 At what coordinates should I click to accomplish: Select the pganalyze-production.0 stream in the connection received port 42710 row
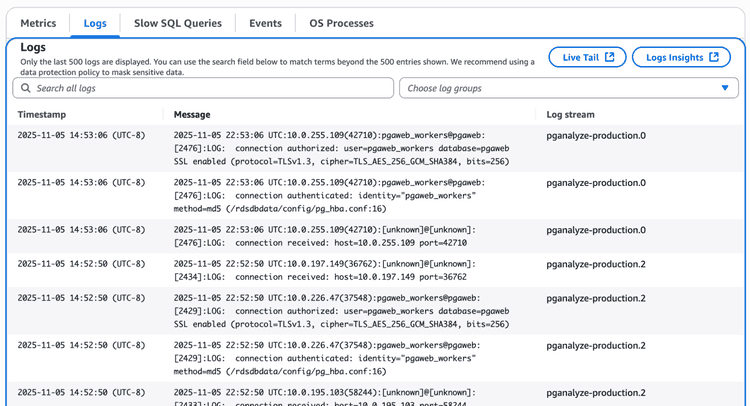[596, 230]
